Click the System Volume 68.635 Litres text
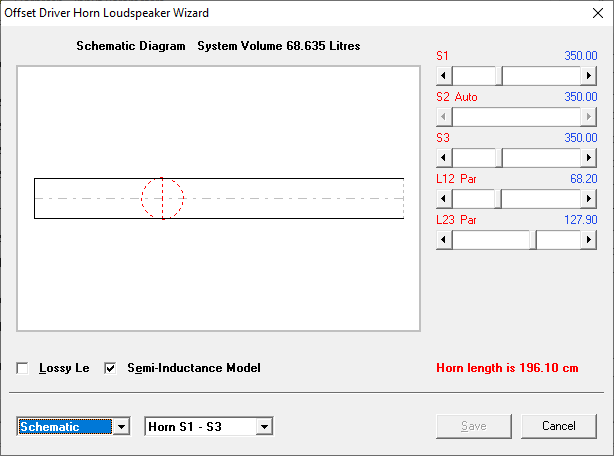This screenshot has height=456, width=614. click(279, 46)
